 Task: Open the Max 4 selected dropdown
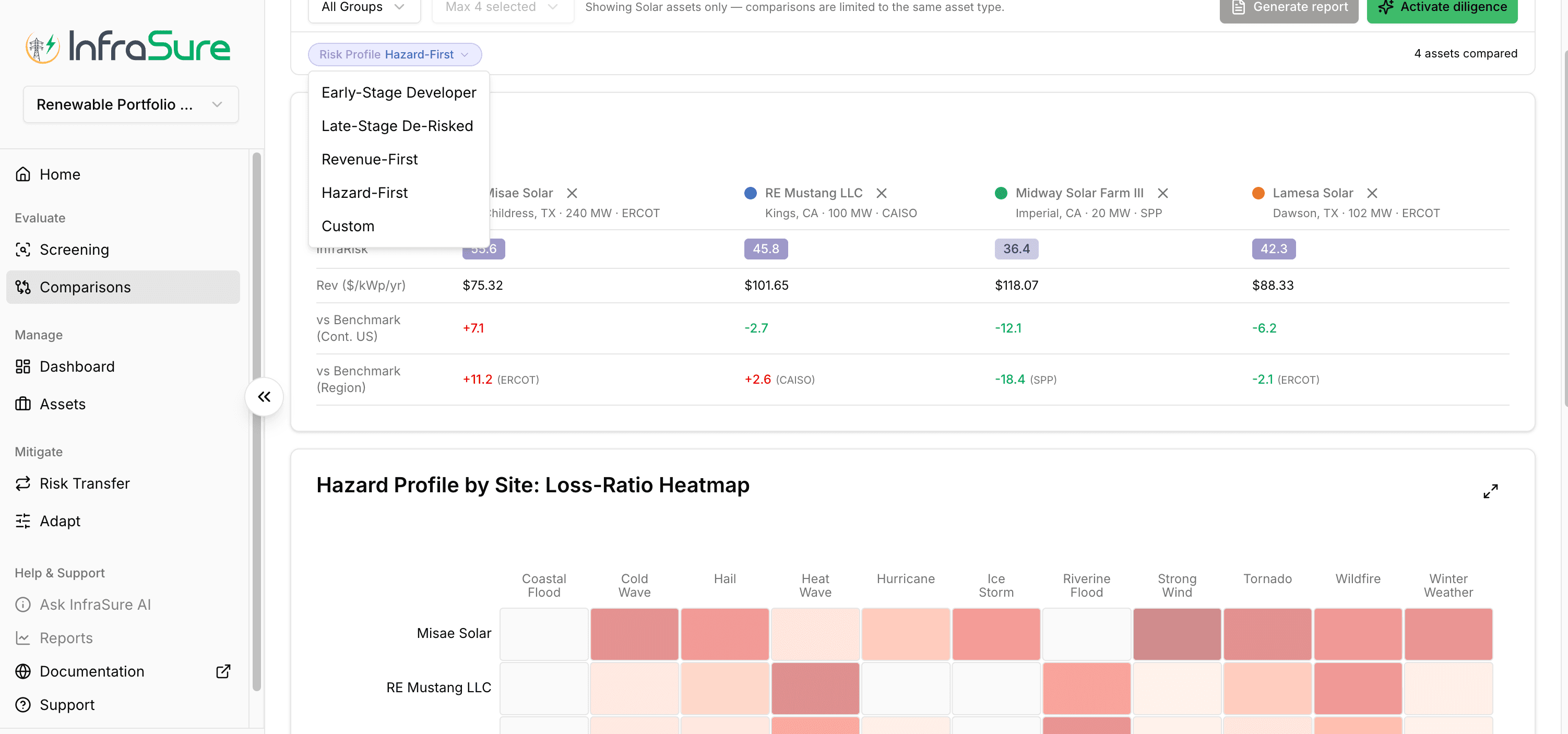click(503, 8)
